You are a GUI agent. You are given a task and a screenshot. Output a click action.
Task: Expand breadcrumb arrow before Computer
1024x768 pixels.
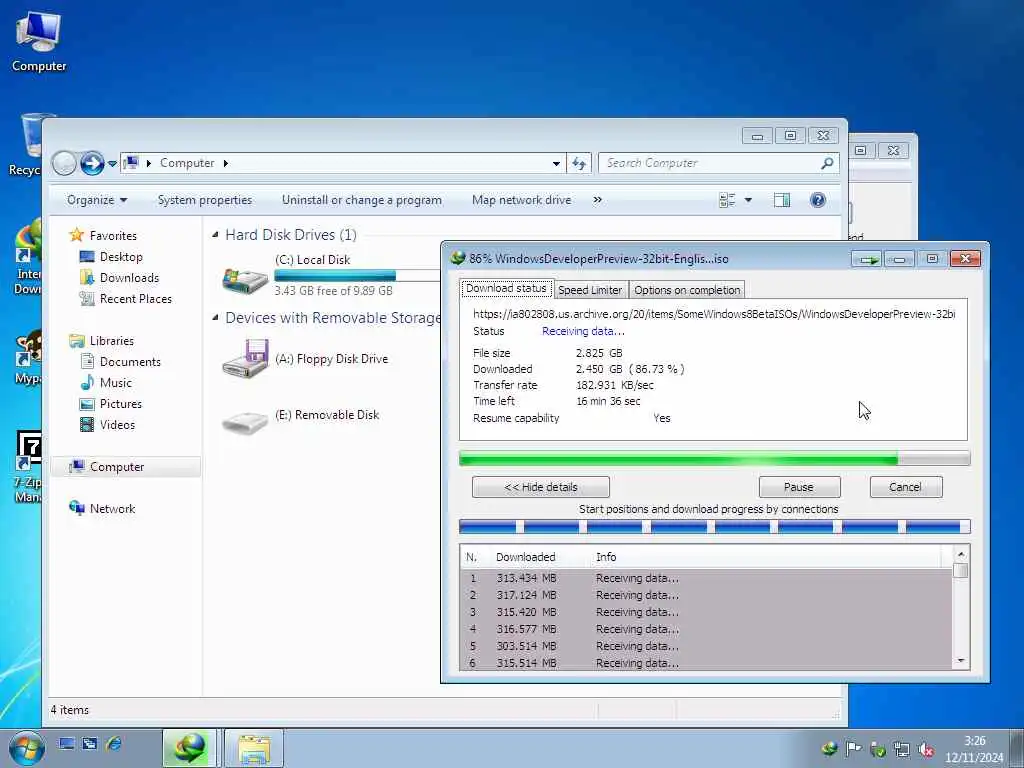tap(149, 163)
